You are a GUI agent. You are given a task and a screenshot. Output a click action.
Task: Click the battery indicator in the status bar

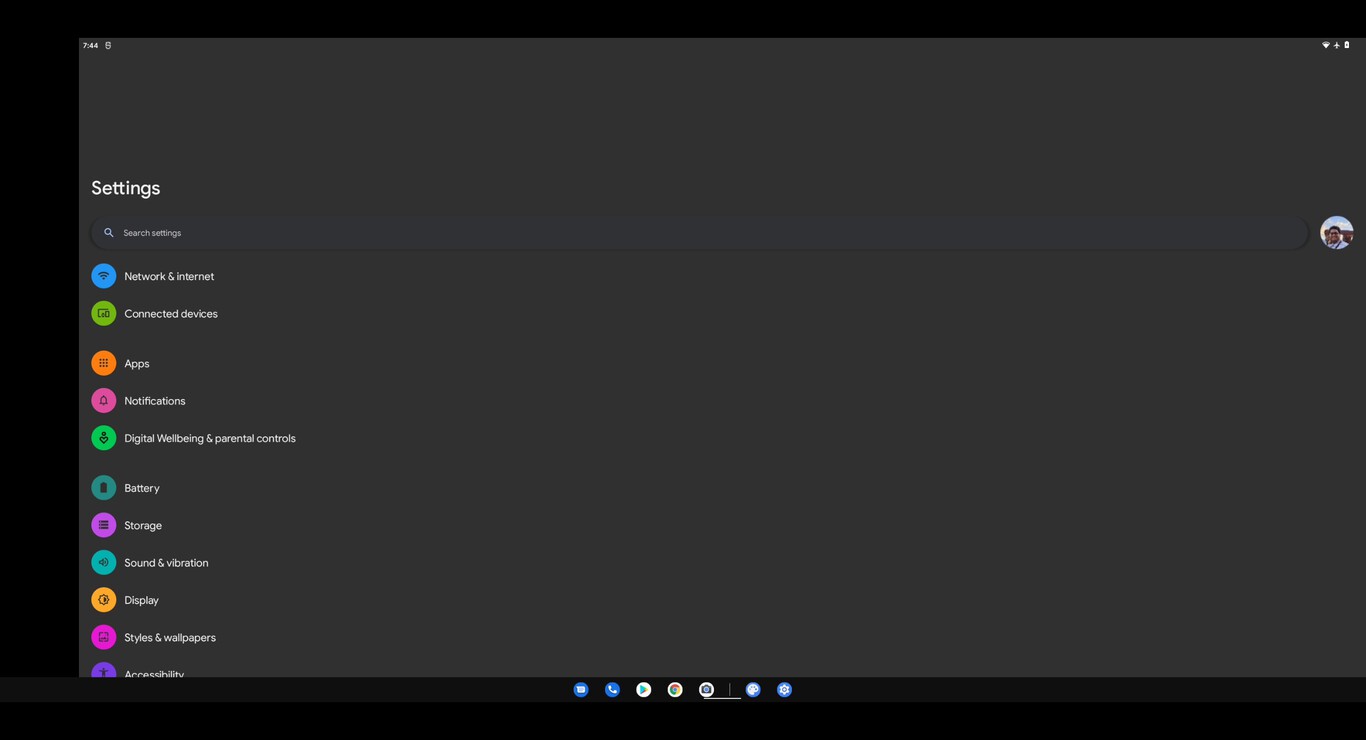[x=1347, y=45]
